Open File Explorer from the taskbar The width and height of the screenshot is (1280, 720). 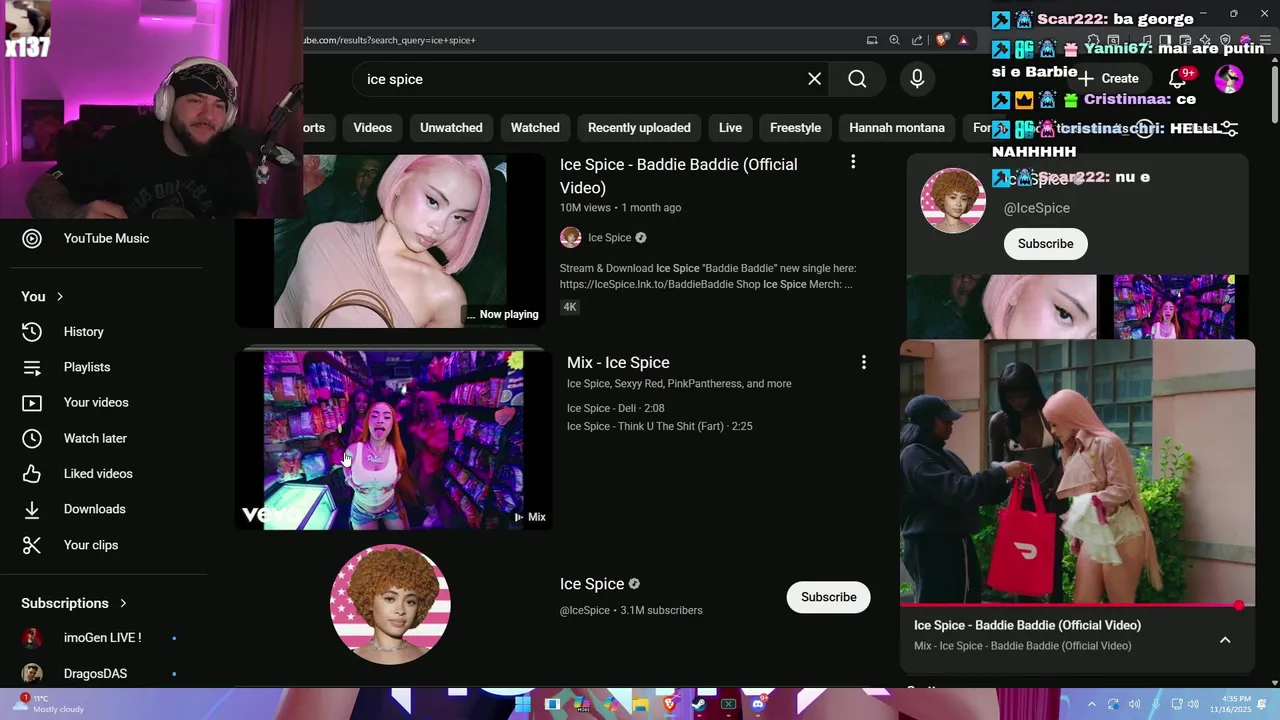[x=640, y=704]
